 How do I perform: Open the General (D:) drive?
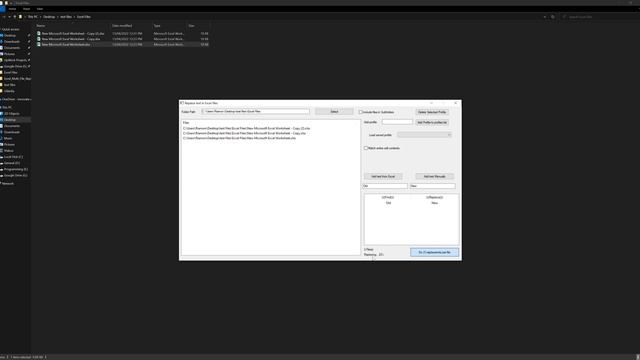tap(12, 163)
